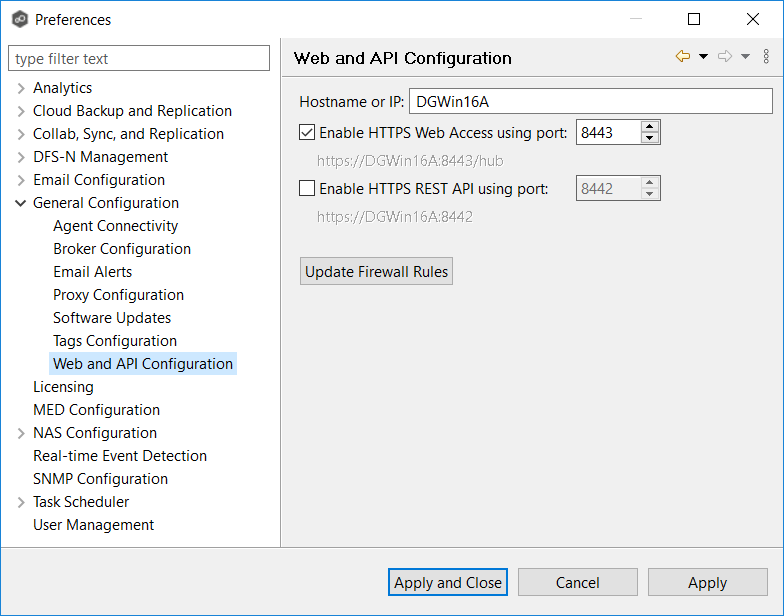The height and width of the screenshot is (616, 784).
Task: Open the view menu three-dots icon
Action: point(767,57)
